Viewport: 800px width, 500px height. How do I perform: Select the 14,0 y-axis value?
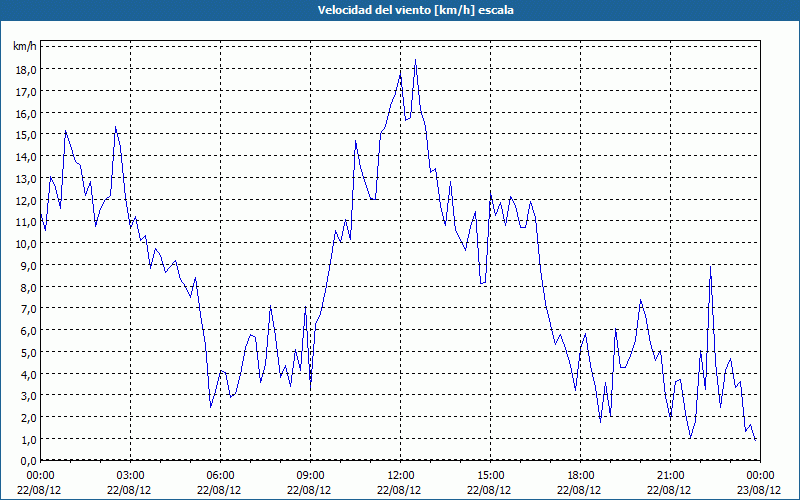pos(25,157)
